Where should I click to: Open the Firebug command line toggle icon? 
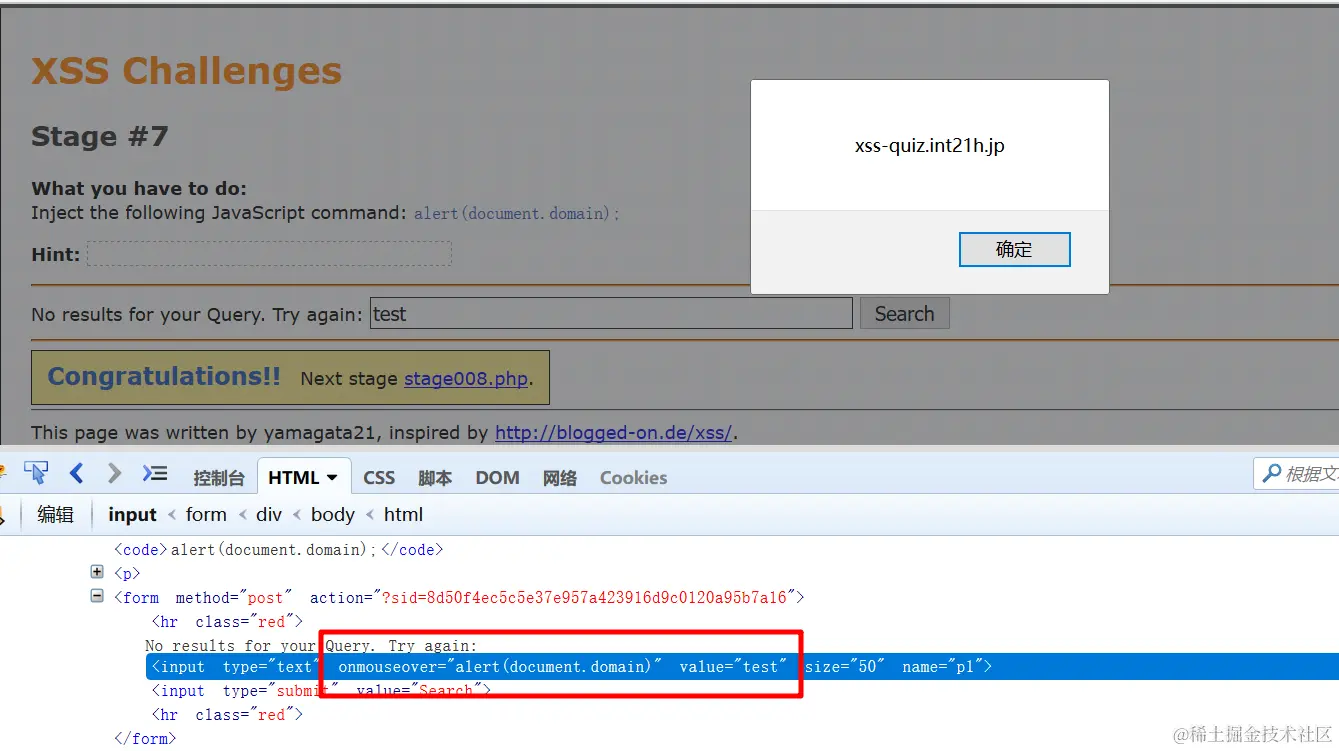155,474
